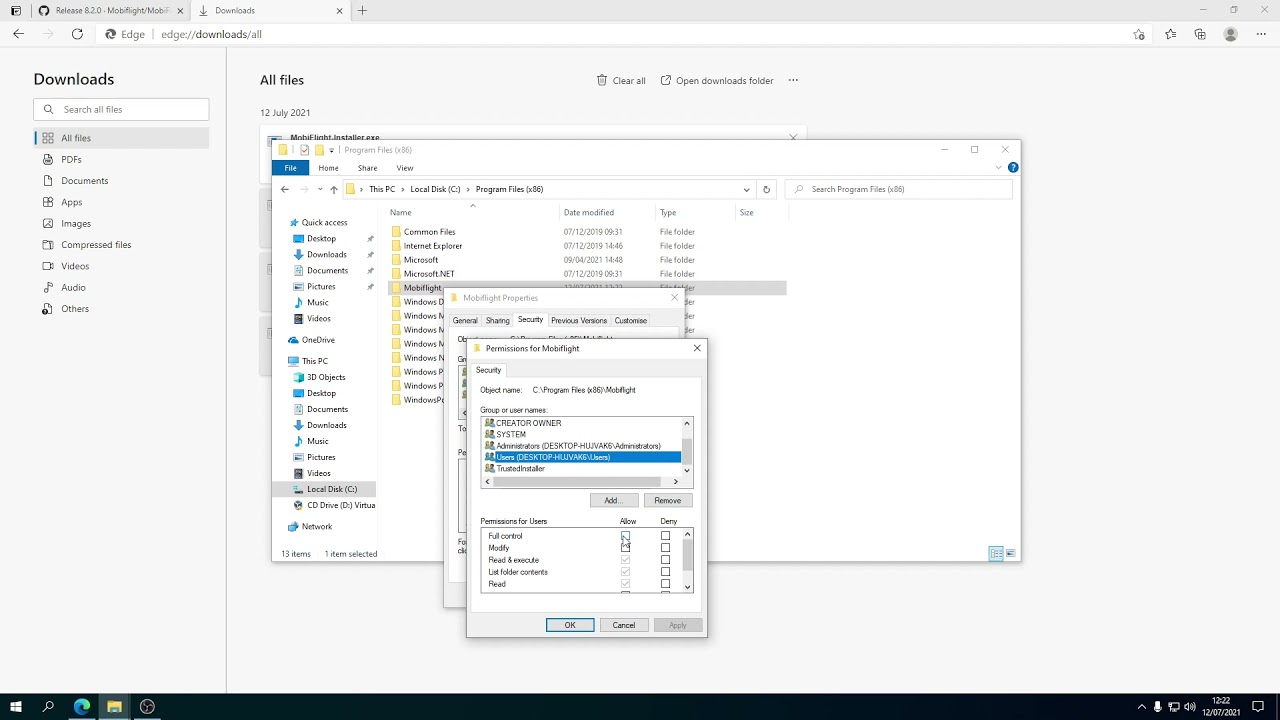Click Explorer help question mark icon
Image resolution: width=1280 pixels, height=720 pixels.
[1013, 168]
